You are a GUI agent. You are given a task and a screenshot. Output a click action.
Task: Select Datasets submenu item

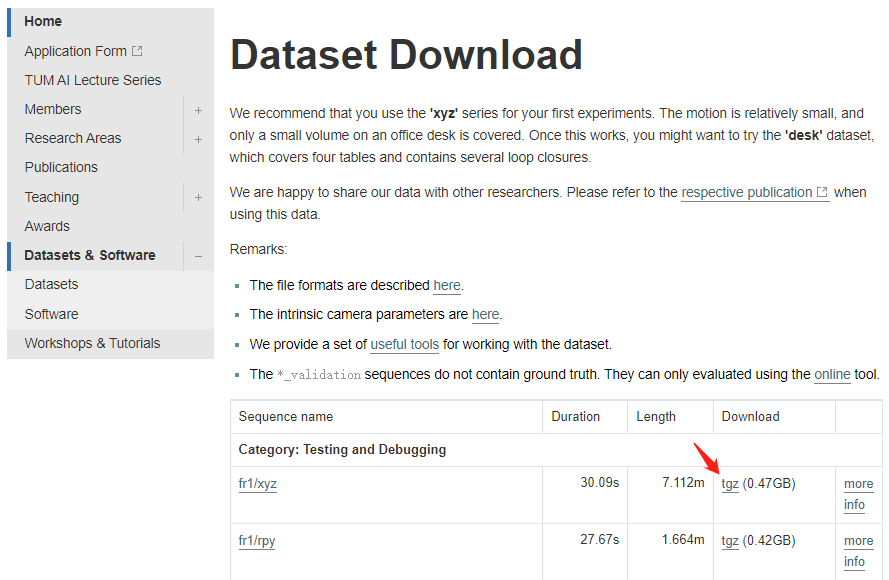point(51,284)
